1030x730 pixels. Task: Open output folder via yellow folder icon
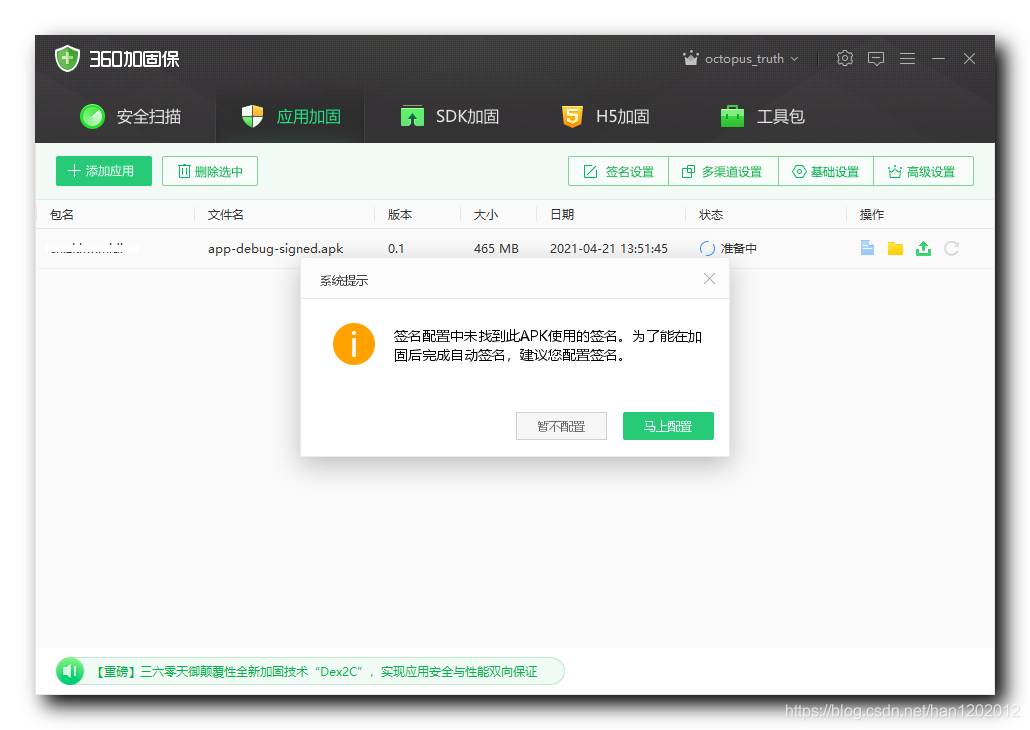pos(895,248)
